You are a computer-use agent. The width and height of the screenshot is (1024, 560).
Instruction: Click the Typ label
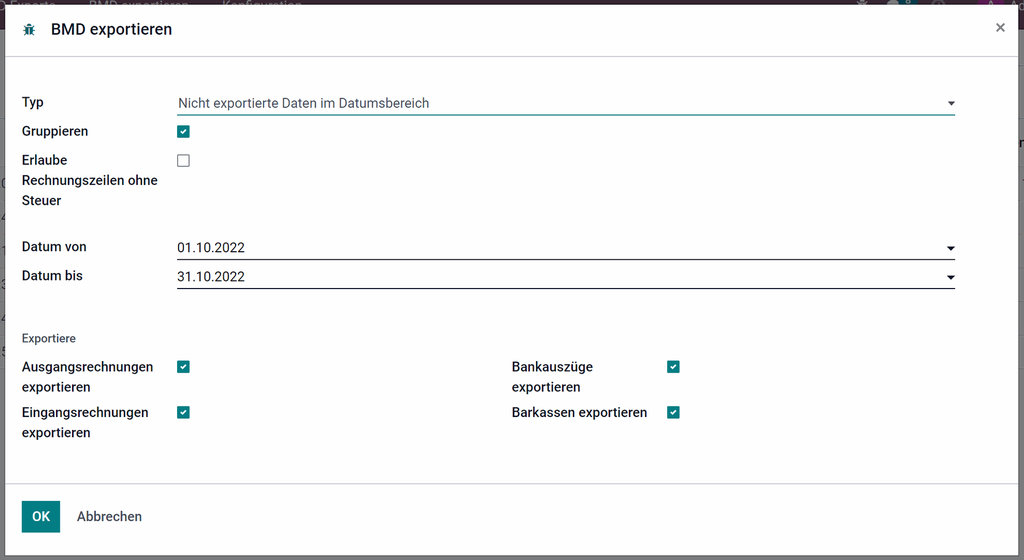coord(33,102)
